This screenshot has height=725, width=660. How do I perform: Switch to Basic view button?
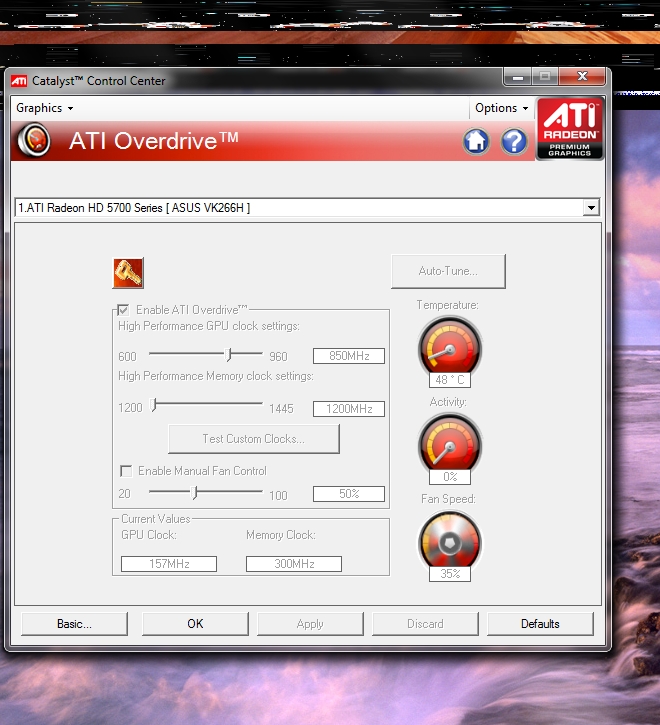[74, 624]
